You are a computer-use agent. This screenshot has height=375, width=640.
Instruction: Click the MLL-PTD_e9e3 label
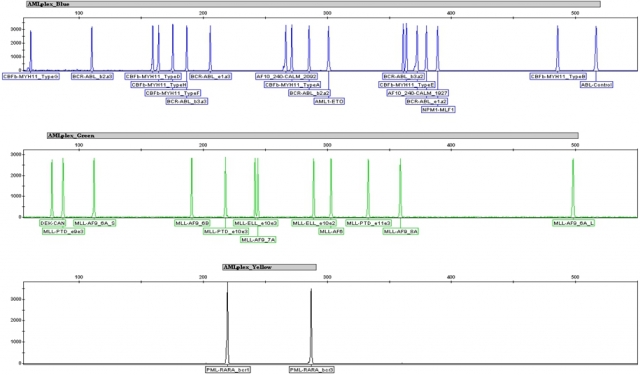64,231
